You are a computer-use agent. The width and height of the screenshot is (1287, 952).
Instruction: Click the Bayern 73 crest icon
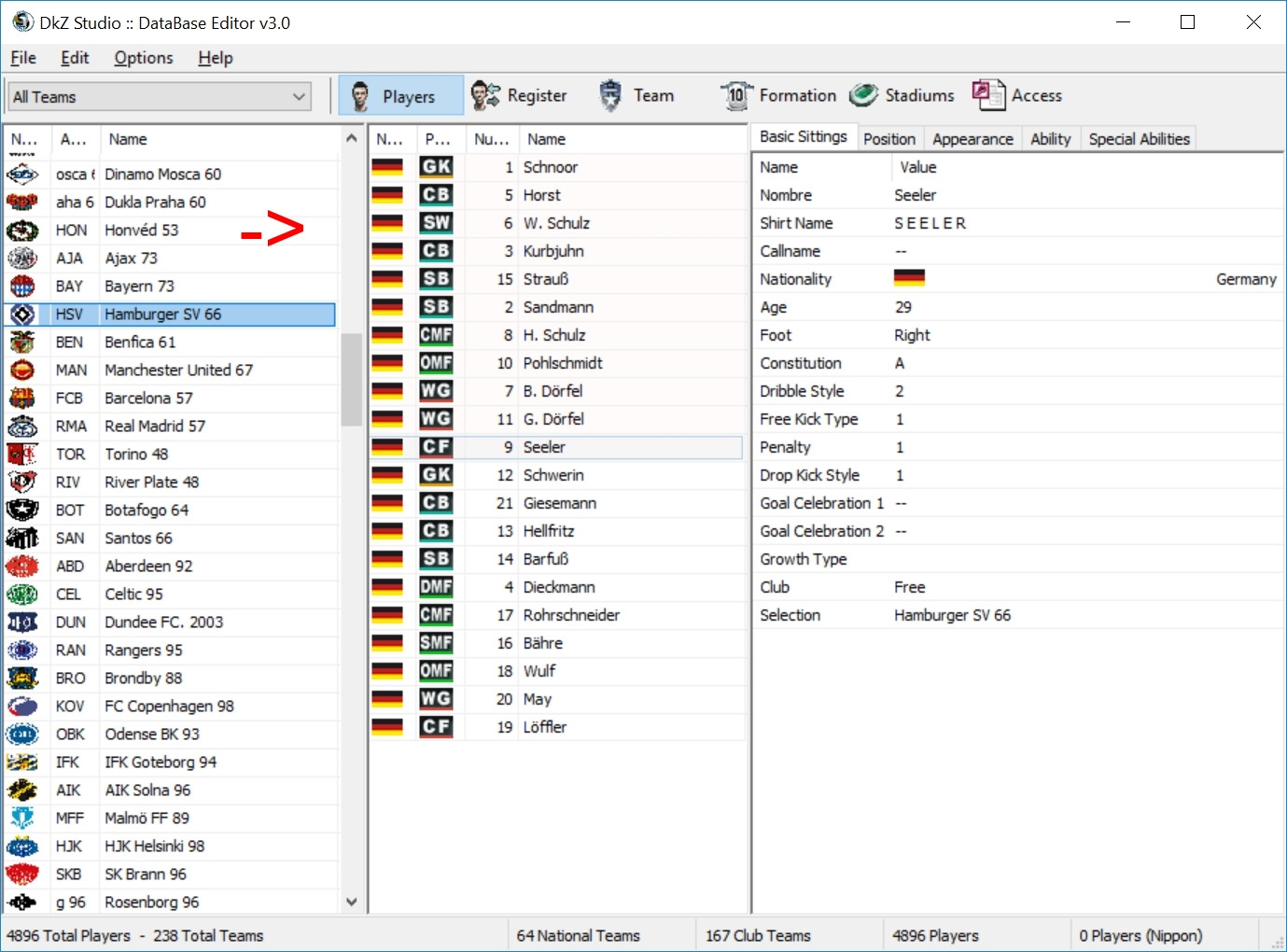22,287
